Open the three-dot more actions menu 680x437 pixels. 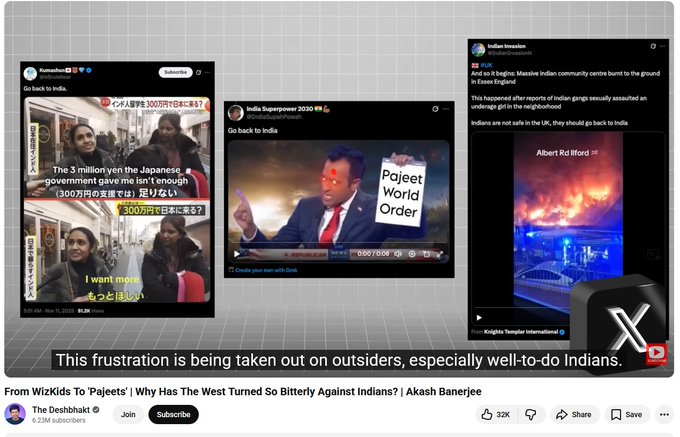(x=664, y=414)
